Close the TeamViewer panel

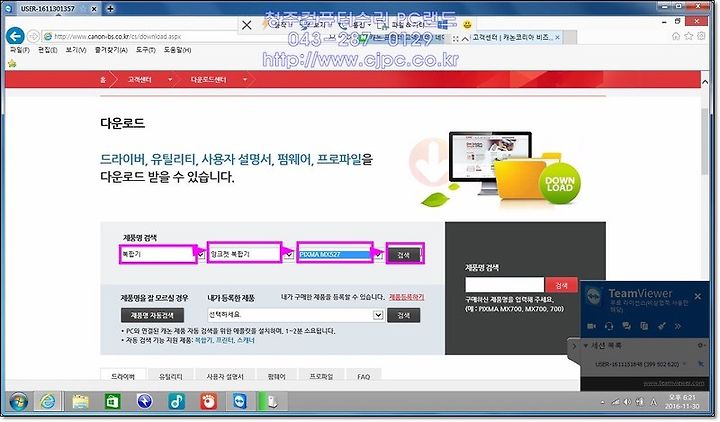(x=698, y=297)
